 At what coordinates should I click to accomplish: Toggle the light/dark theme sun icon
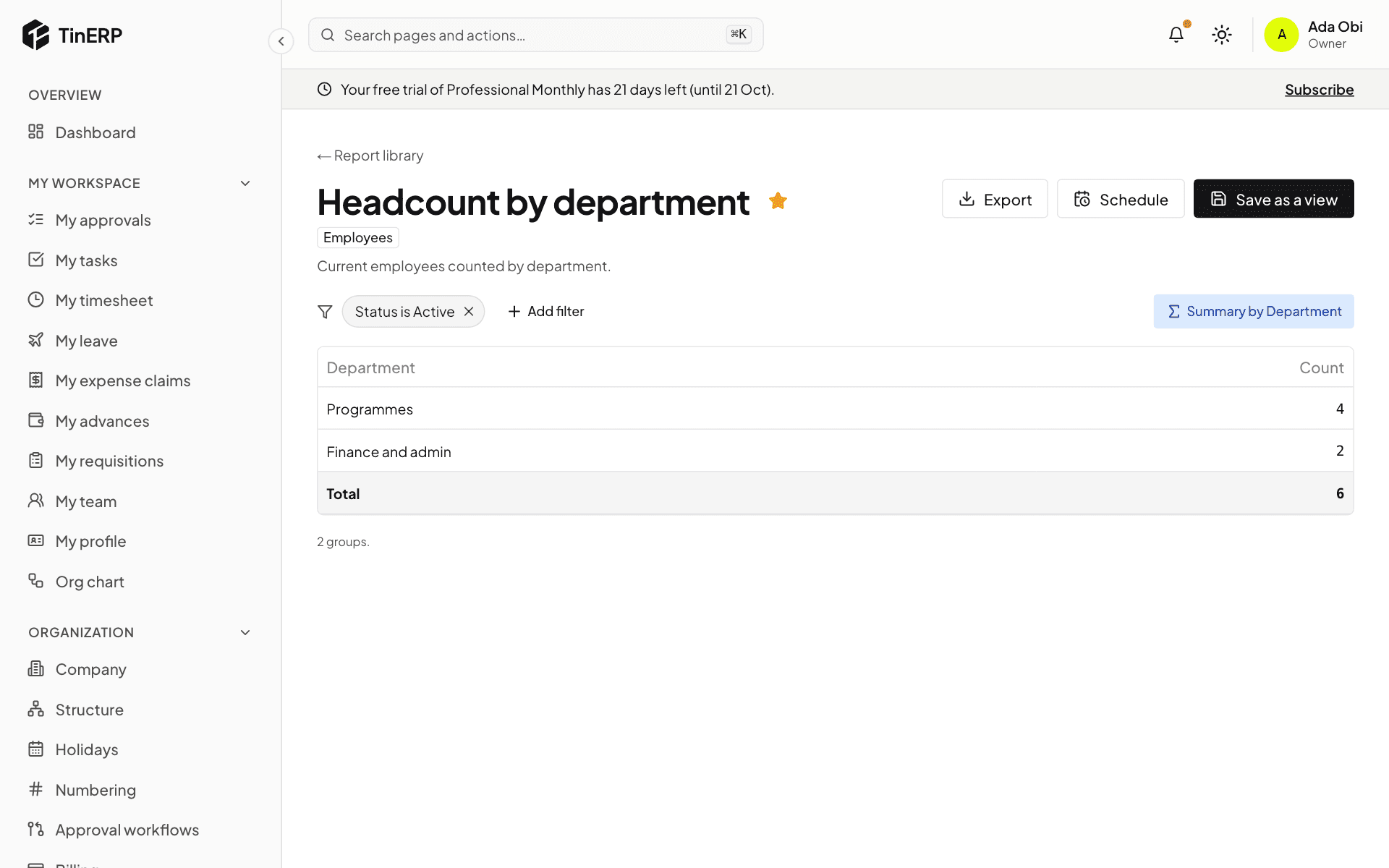click(1222, 35)
